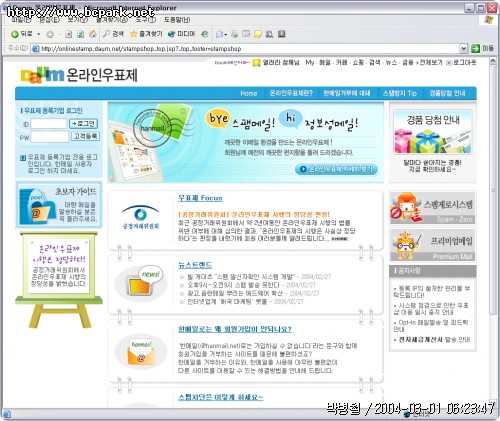Click the gray Forward arrow button
The height and width of the screenshot is (421, 500).
click(50, 34)
